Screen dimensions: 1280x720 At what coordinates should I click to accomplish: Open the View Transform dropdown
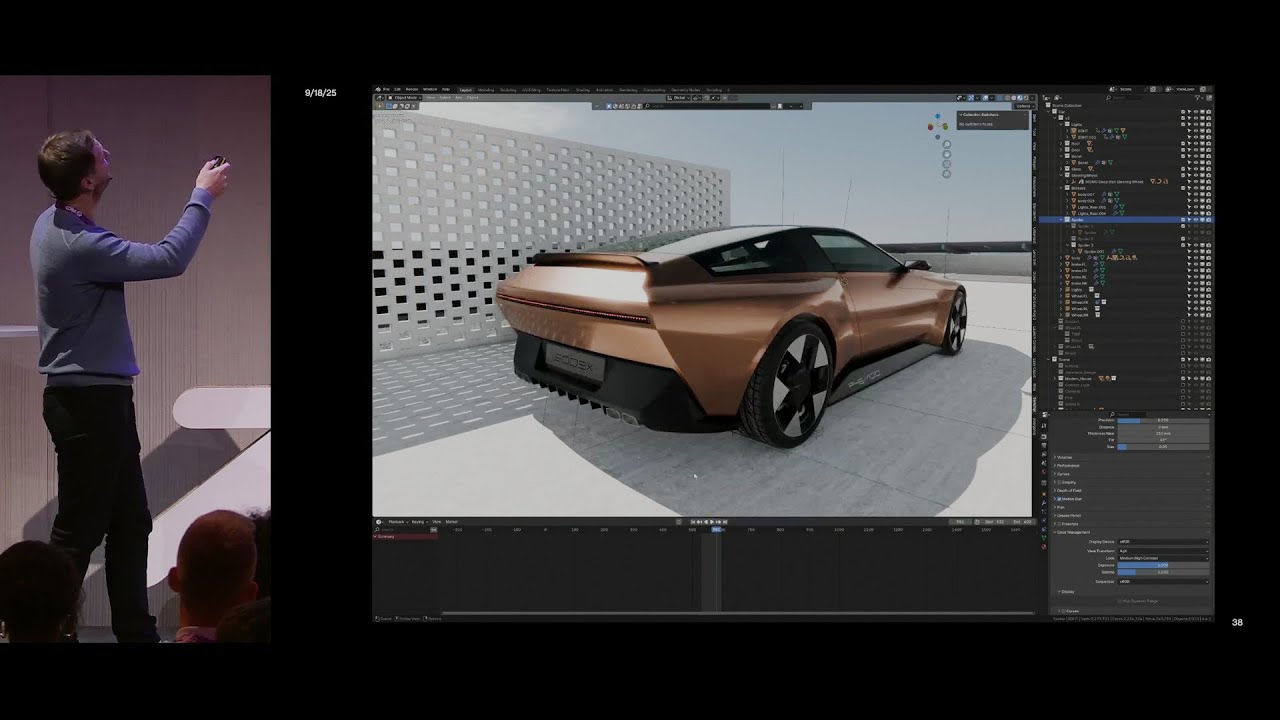coord(1163,551)
